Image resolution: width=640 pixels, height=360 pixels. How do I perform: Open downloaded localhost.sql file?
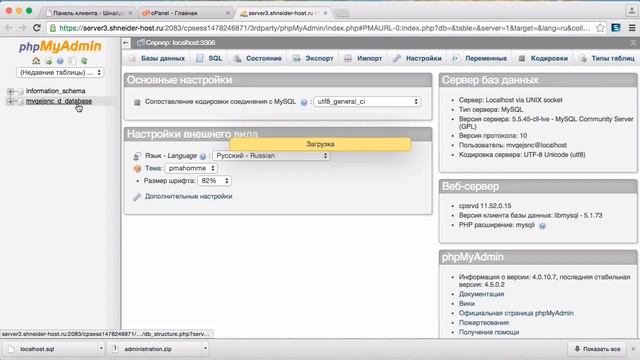click(x=51, y=349)
